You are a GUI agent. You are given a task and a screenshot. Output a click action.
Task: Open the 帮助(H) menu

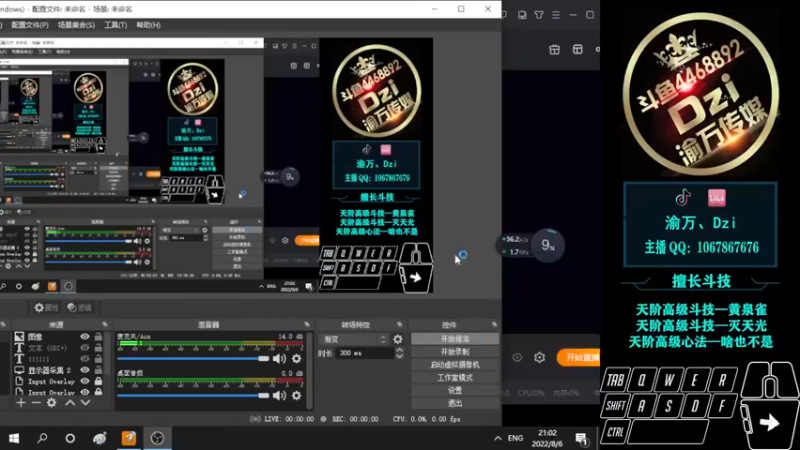click(148, 25)
